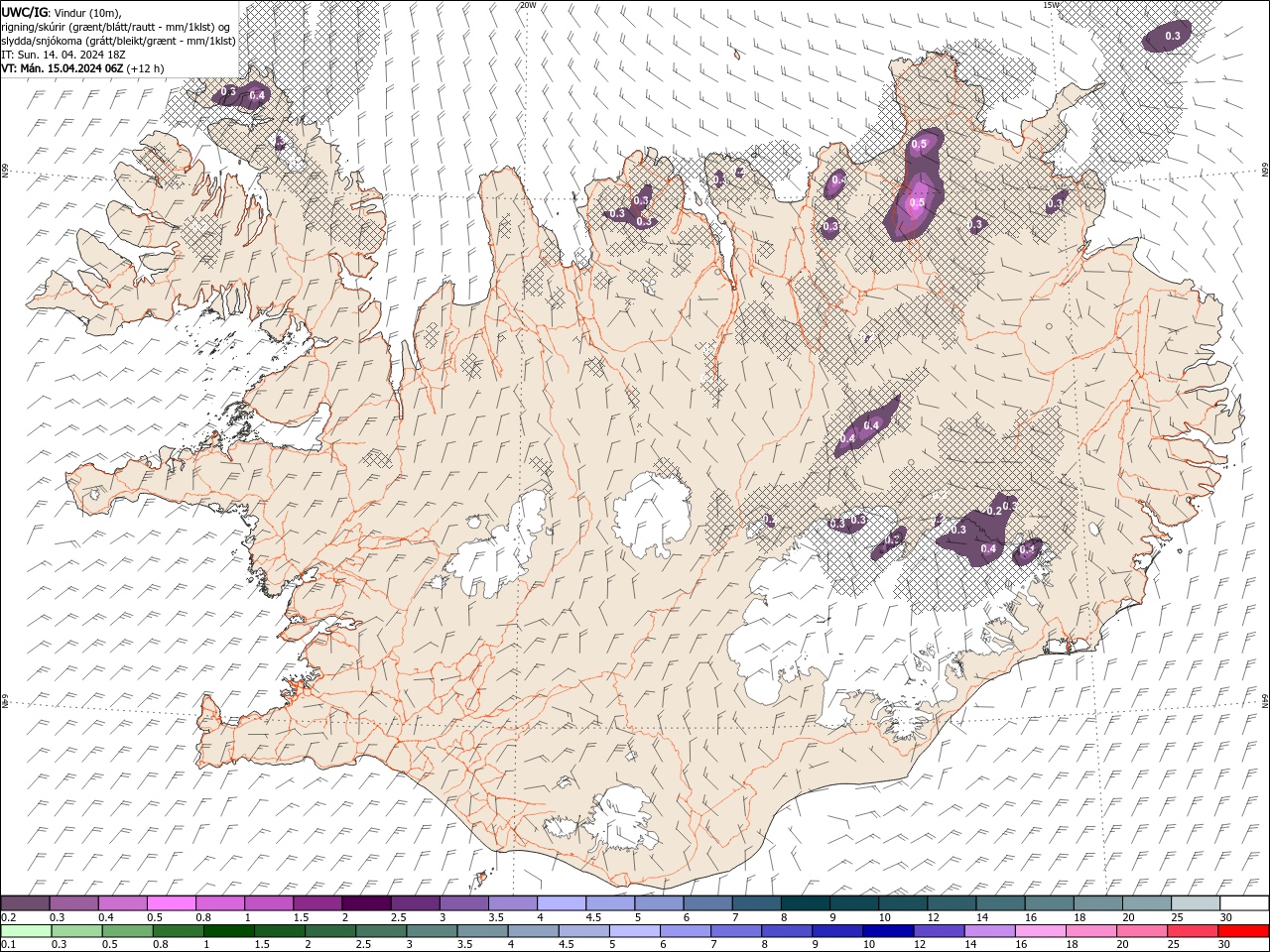Select the 0.1 palest green swatch in rain legend

click(x=26, y=931)
